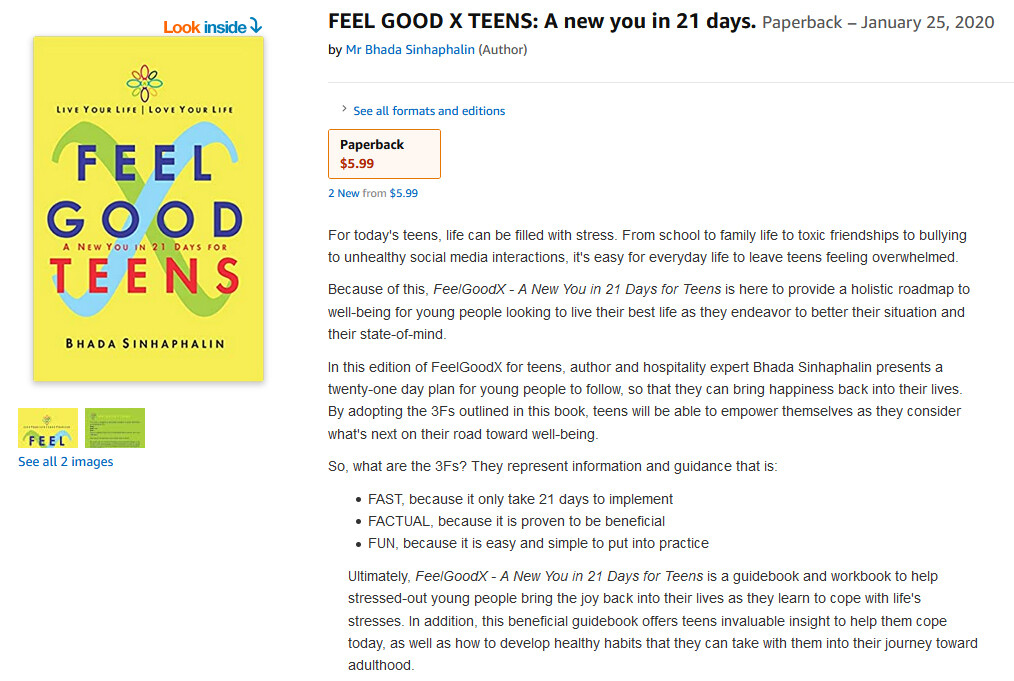Expand the formats and editions chevron

(344, 110)
